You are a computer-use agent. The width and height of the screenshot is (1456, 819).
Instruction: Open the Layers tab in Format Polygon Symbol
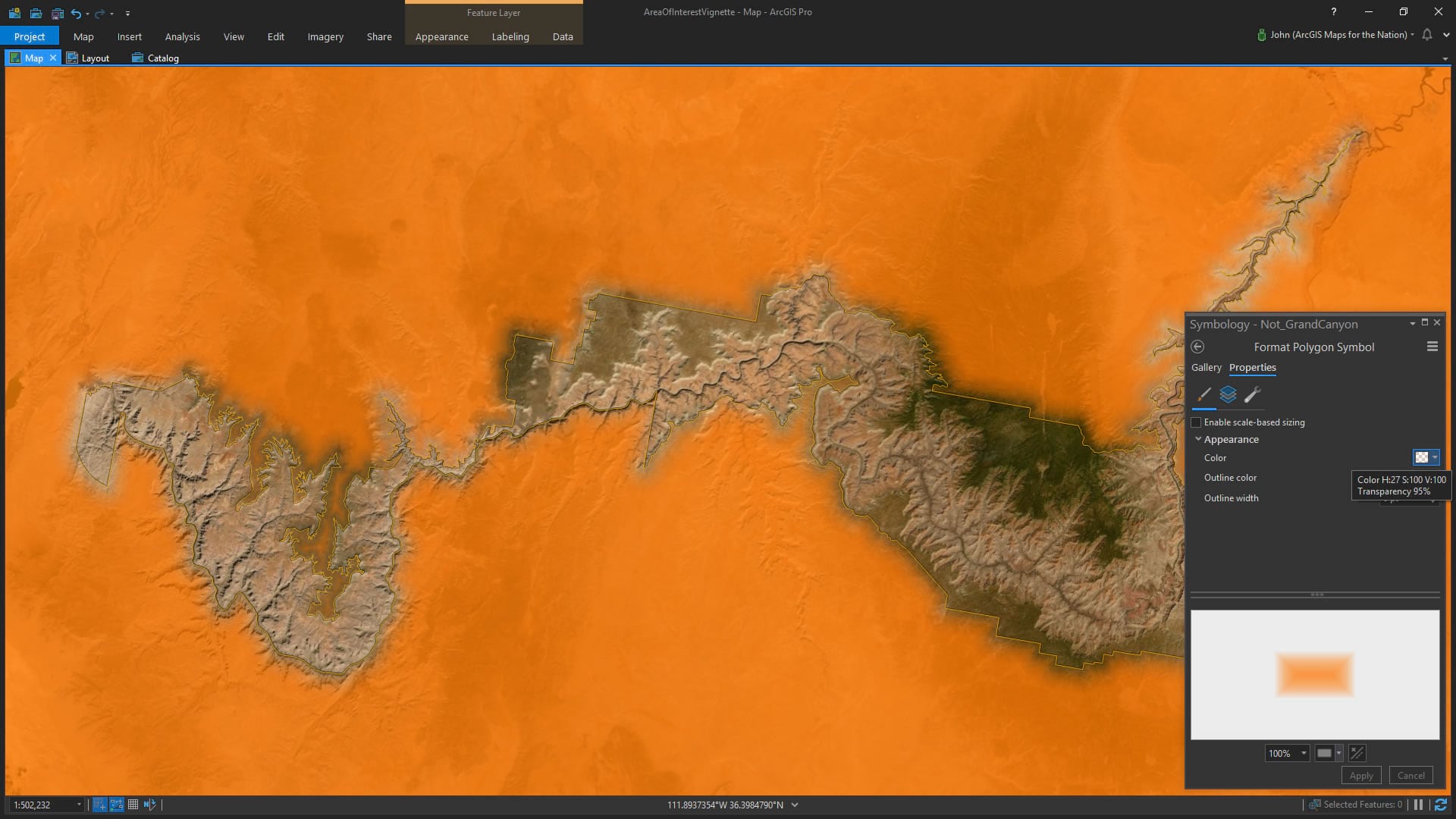coord(1228,394)
